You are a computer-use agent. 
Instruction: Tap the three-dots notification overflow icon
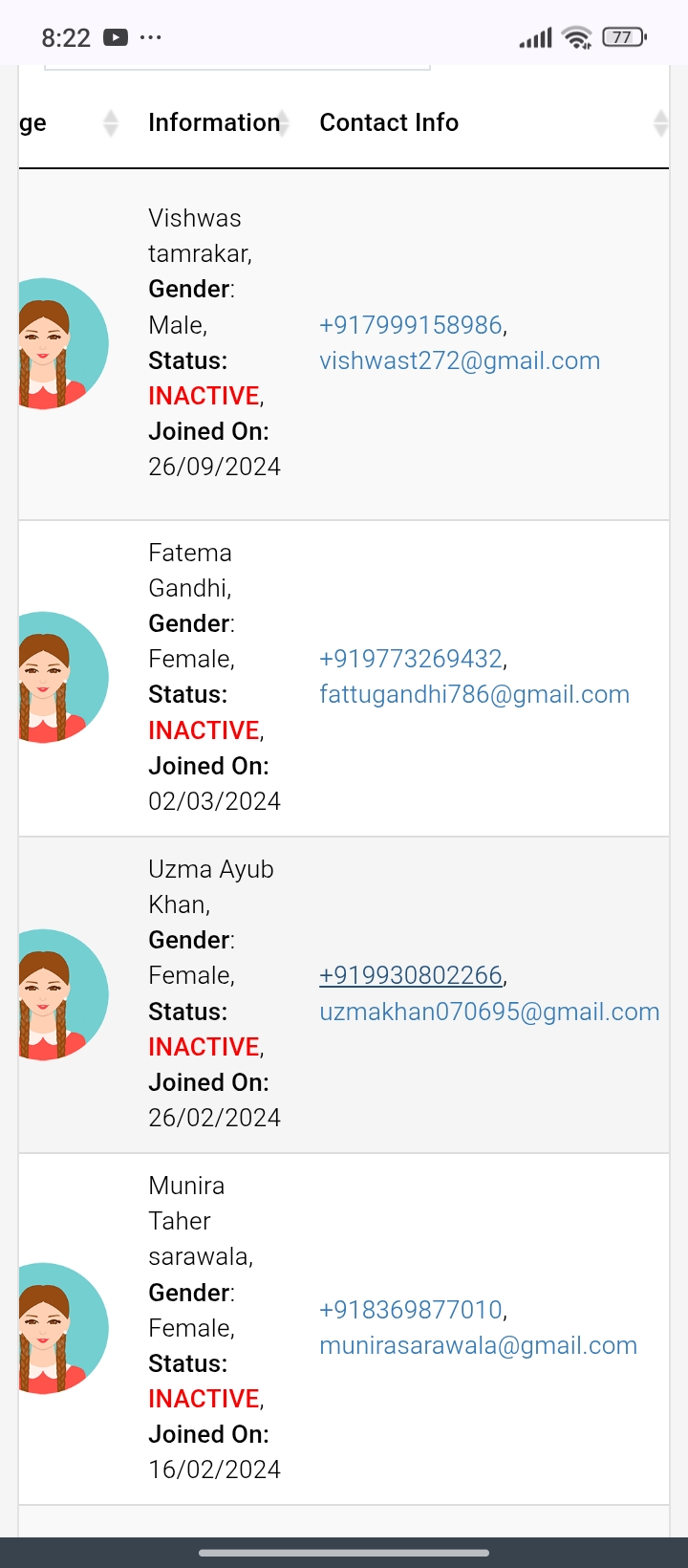151,37
